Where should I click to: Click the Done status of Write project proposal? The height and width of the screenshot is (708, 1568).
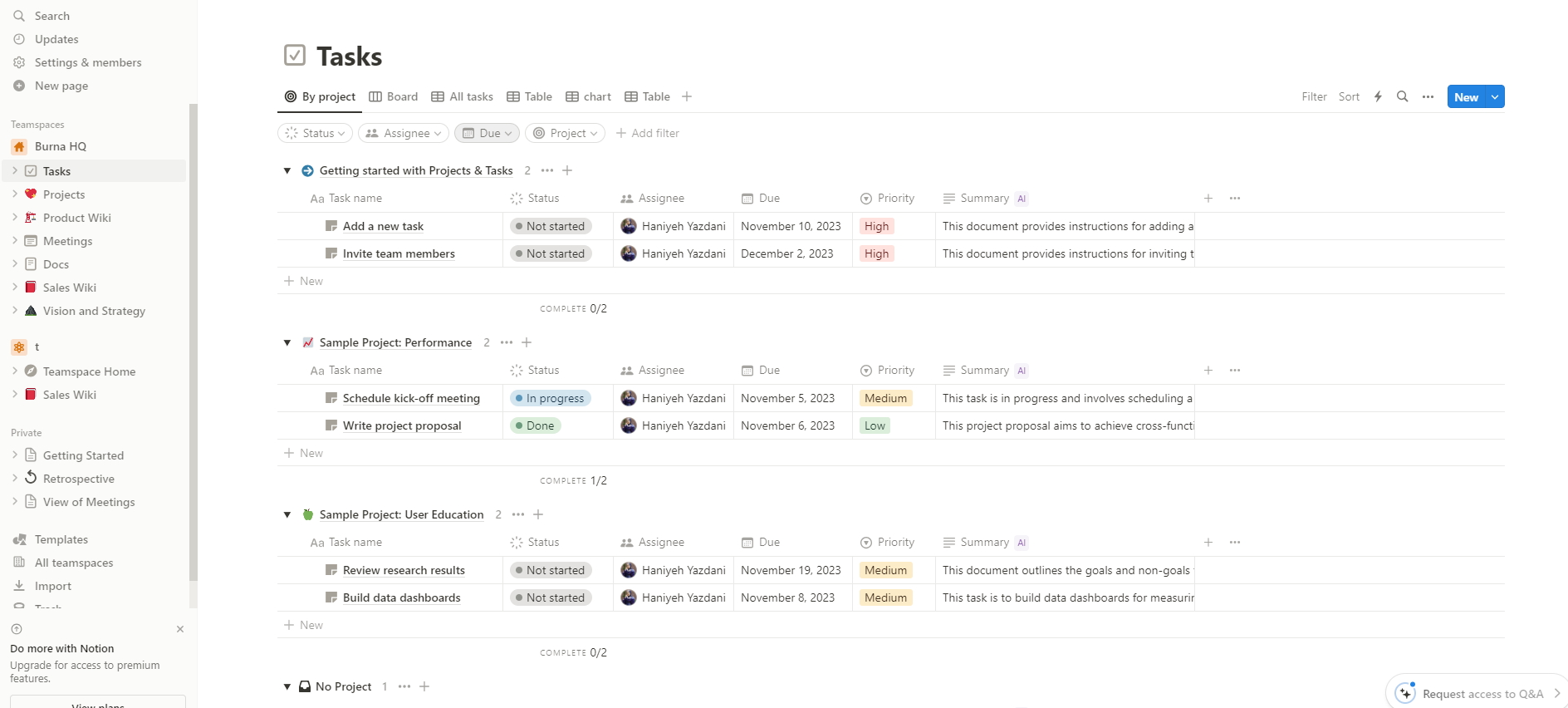pyautogui.click(x=536, y=425)
